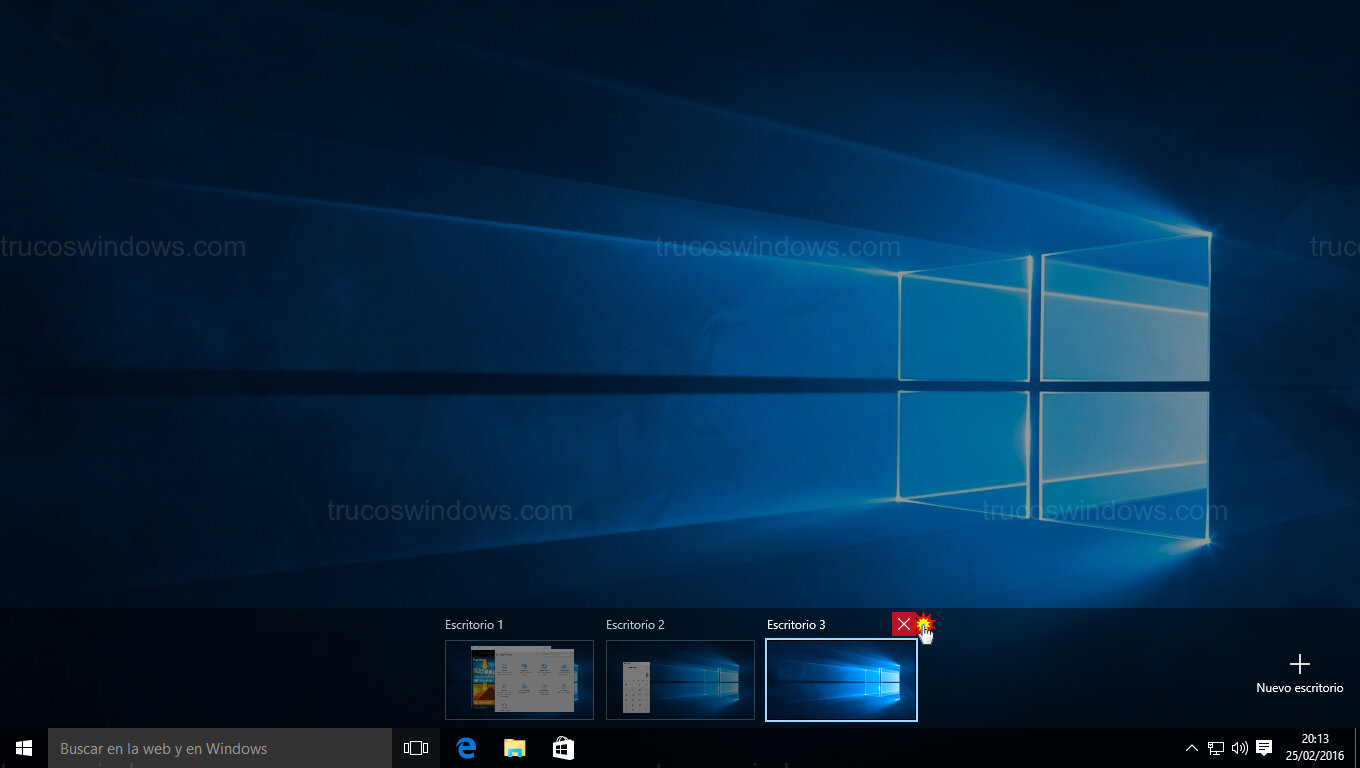This screenshot has width=1360, height=768.
Task: Launch Microsoft Edge from the taskbar
Action: pyautogui.click(x=466, y=748)
